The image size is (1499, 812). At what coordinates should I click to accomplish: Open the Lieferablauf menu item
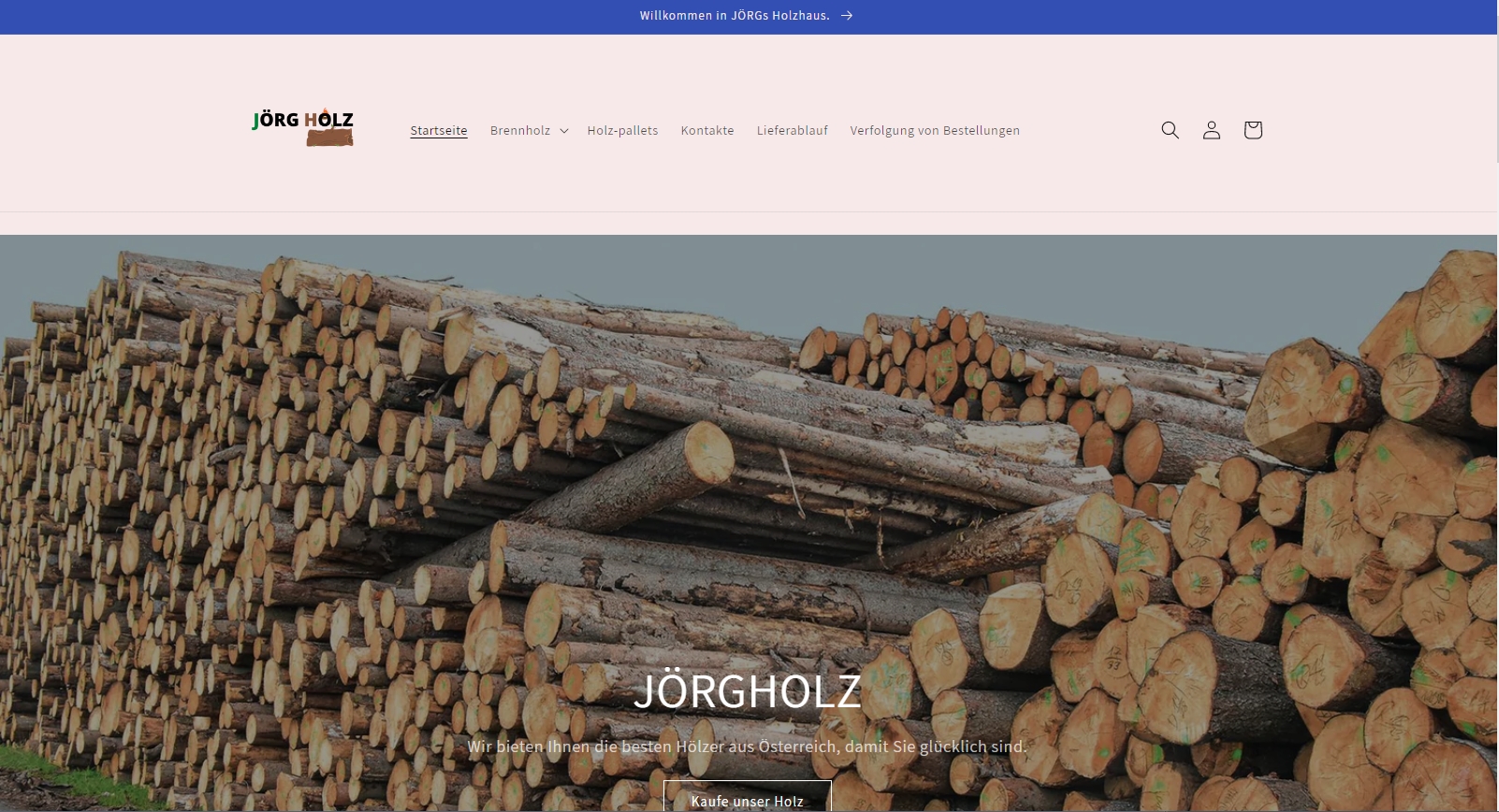[x=793, y=131]
